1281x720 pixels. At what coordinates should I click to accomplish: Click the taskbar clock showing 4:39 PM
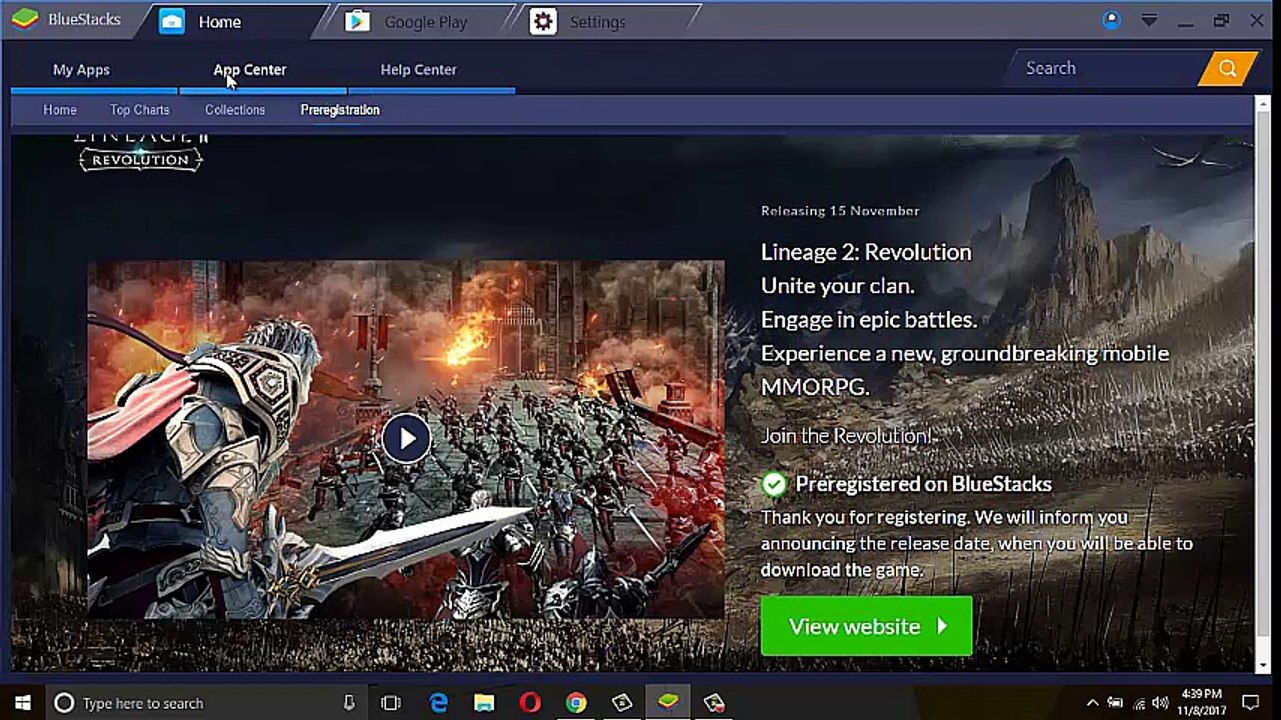[x=1201, y=703]
